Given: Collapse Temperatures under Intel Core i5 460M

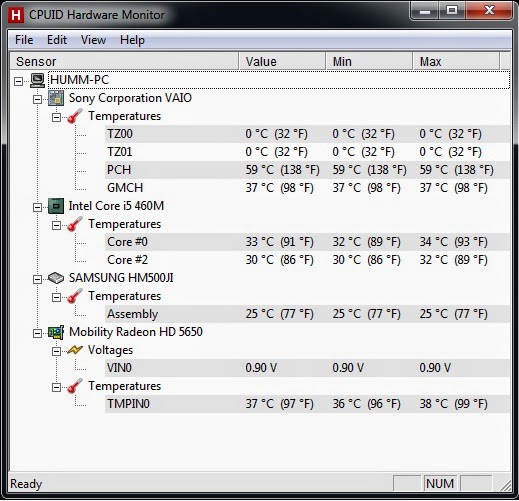Looking at the screenshot, I should tap(56, 225).
